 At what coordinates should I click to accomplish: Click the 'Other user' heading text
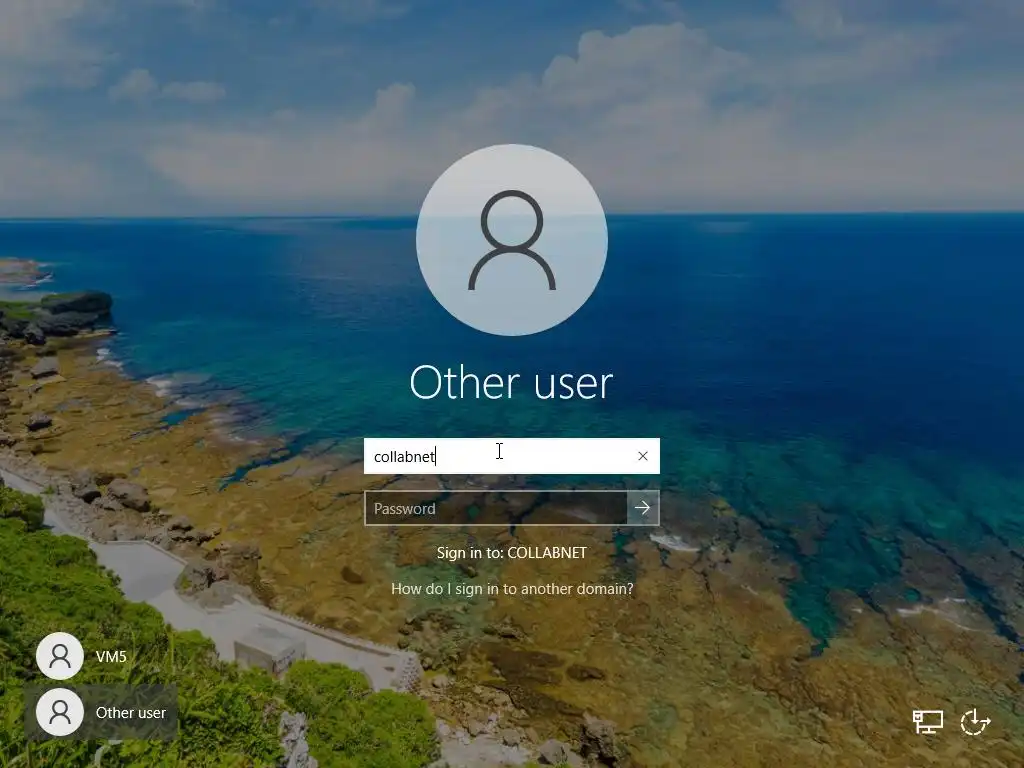pyautogui.click(x=511, y=382)
